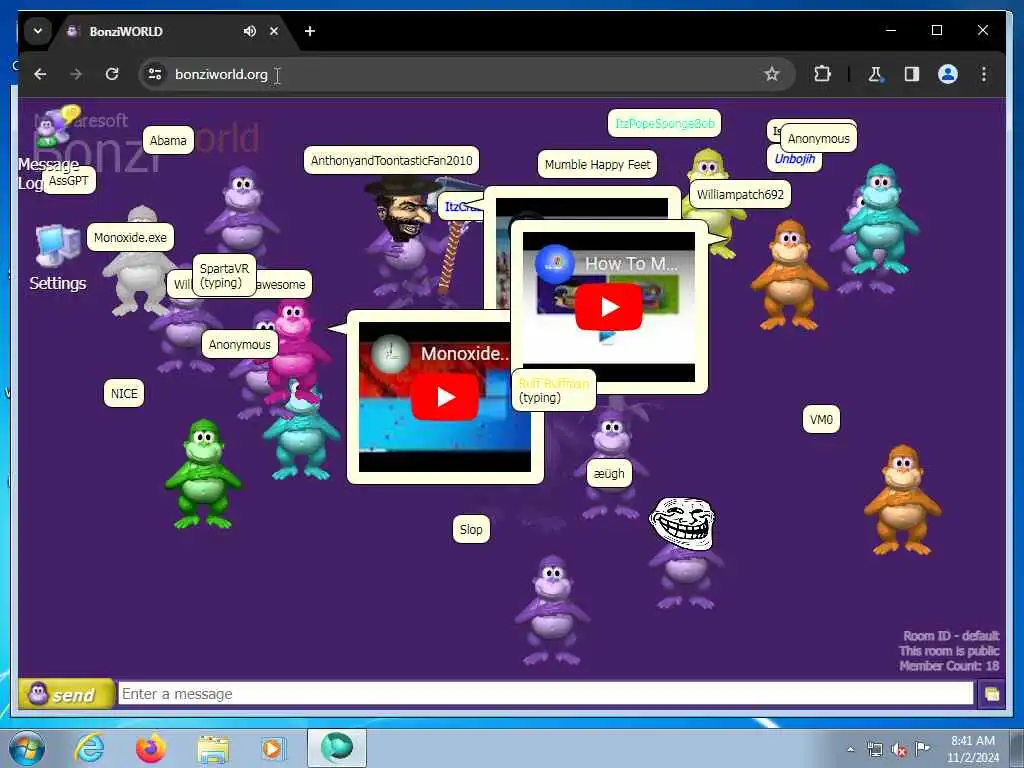The height and width of the screenshot is (768, 1024).
Task: Click the yellow icon beside message field
Action: pyautogui.click(x=991, y=694)
